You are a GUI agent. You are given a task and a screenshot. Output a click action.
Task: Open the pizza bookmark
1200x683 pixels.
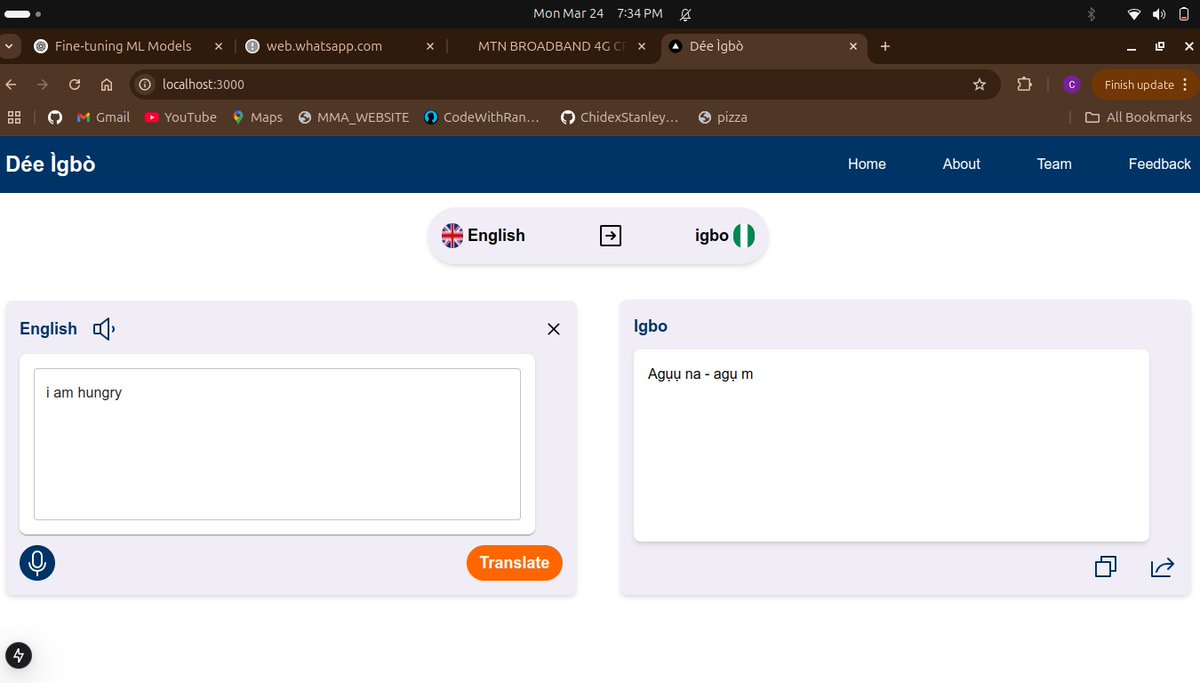[x=722, y=117]
